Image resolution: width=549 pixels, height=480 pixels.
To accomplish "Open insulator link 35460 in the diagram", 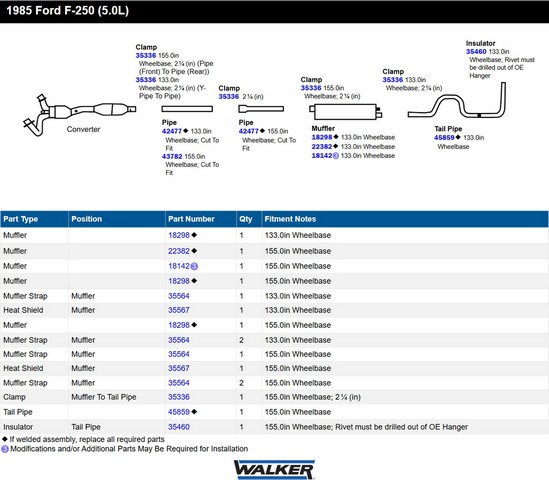I will pyautogui.click(x=476, y=51).
